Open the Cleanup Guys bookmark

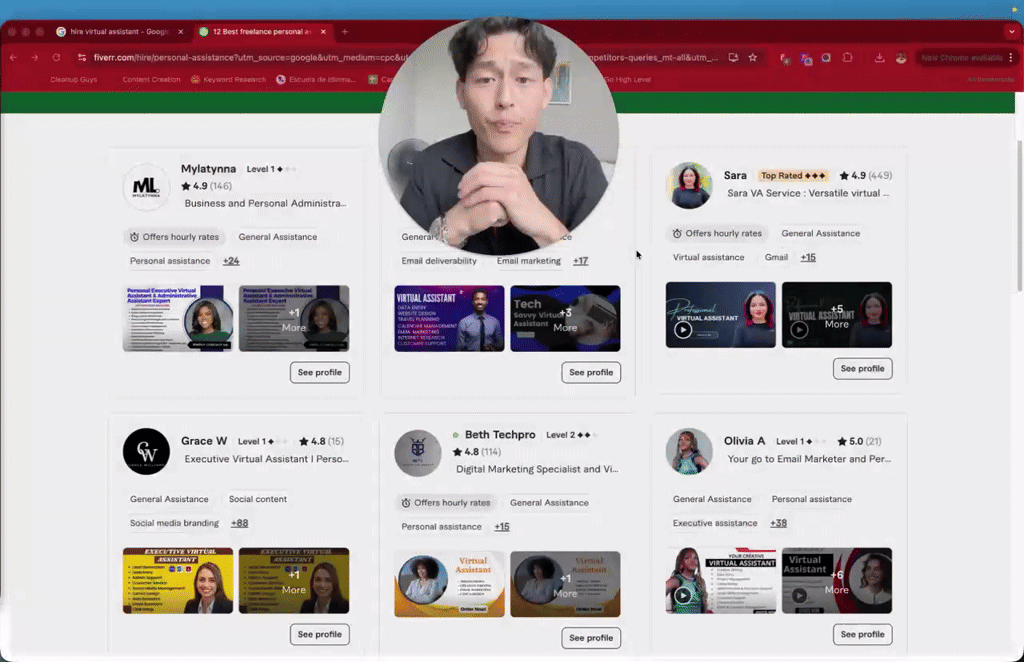pyautogui.click(x=73, y=80)
